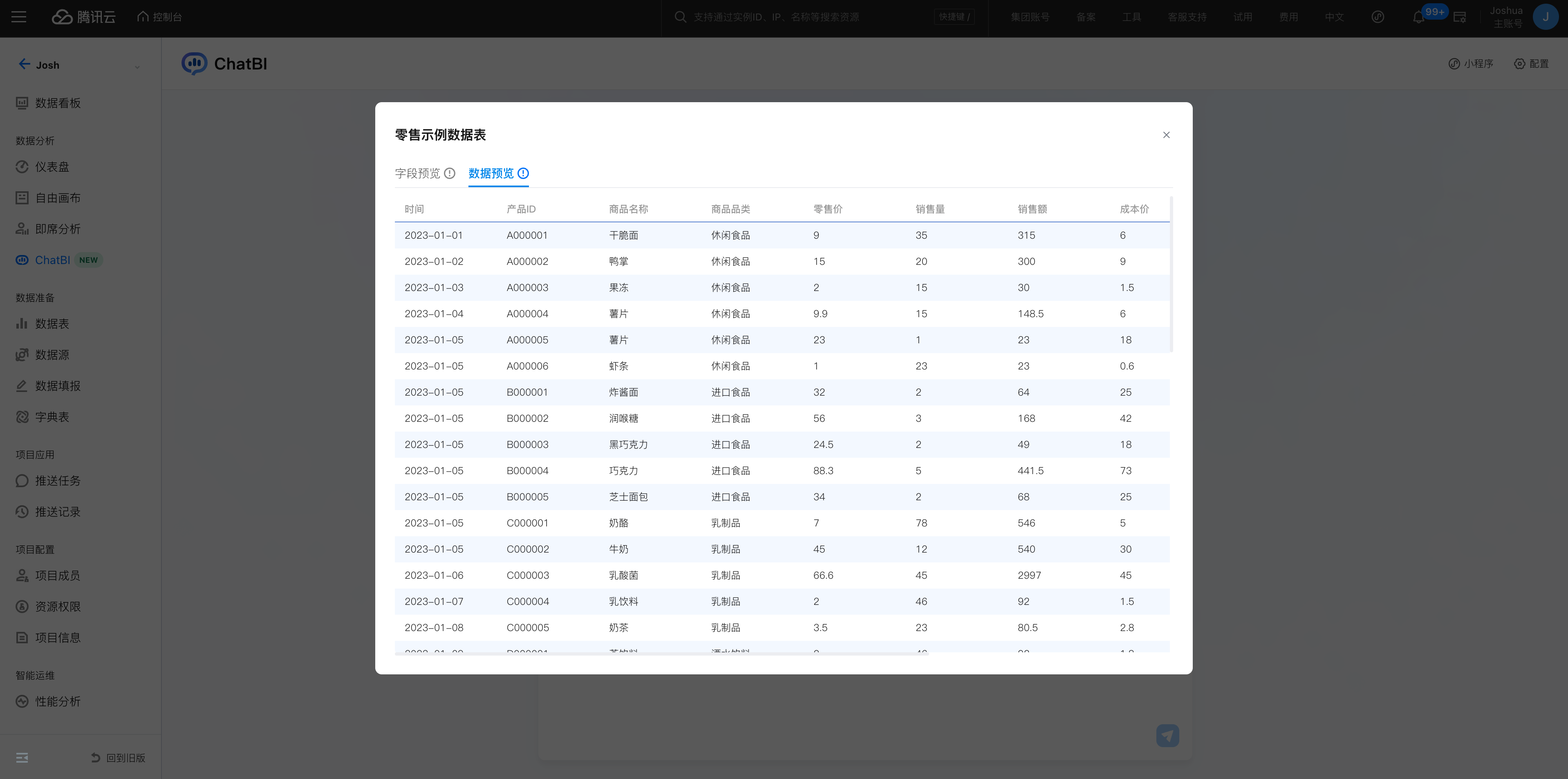Open 仪表盘 from sidebar
1568x779 pixels.
(52, 167)
